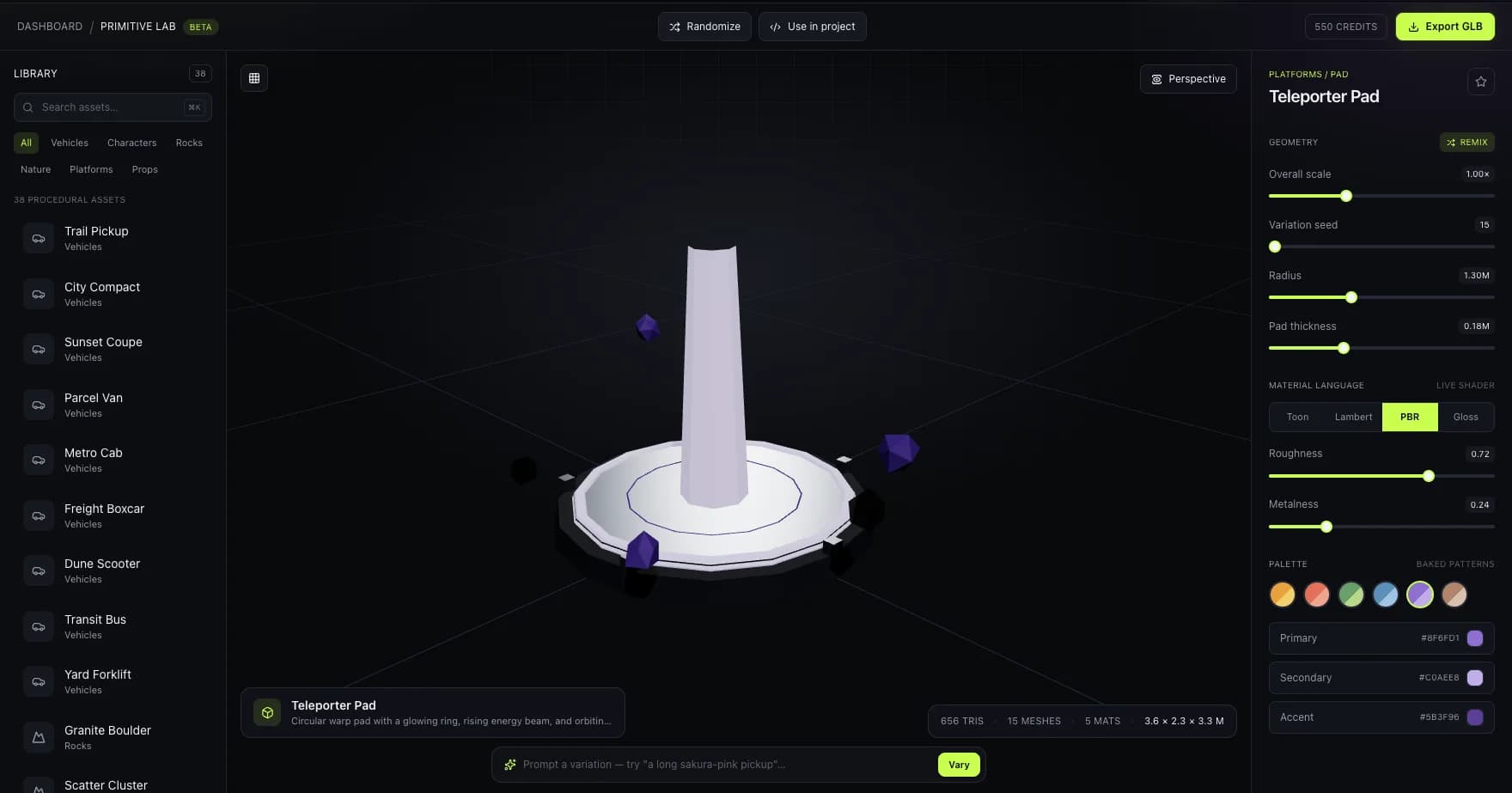Click the Metalness slider handle
This screenshot has width=1512, height=793.
(1326, 527)
